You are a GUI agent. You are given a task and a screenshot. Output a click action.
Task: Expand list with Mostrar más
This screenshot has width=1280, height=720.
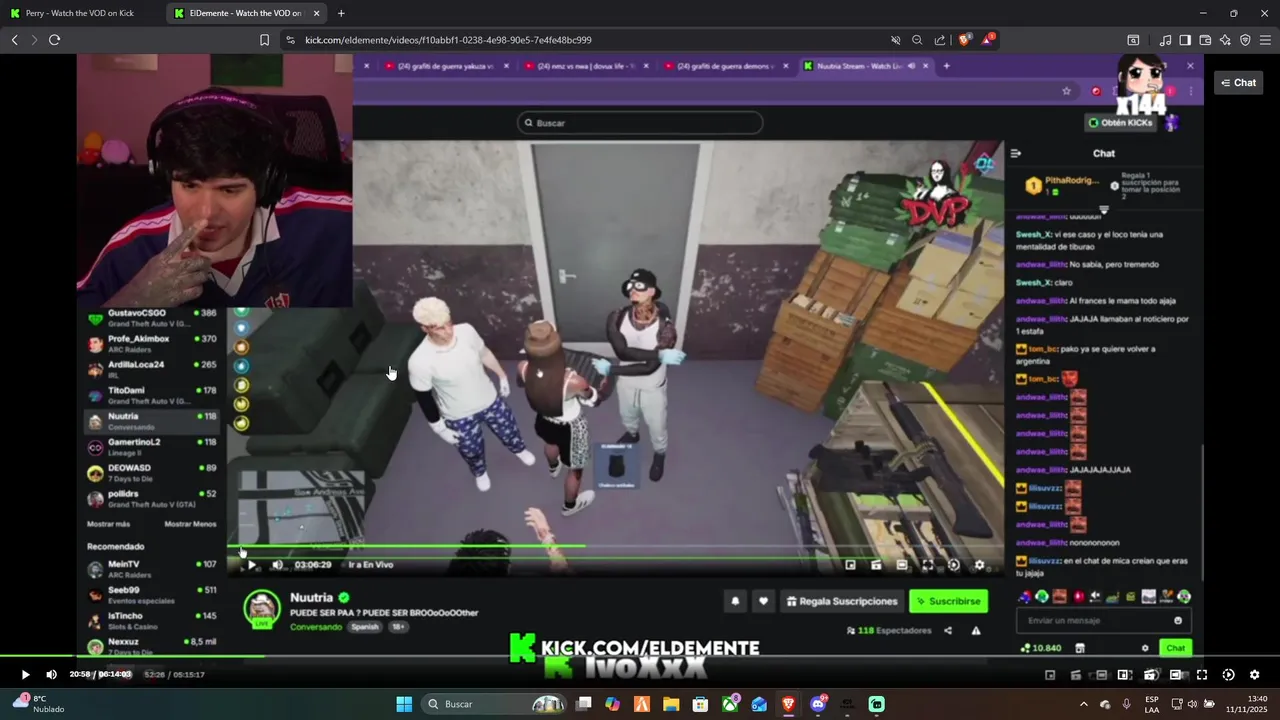pyautogui.click(x=108, y=524)
